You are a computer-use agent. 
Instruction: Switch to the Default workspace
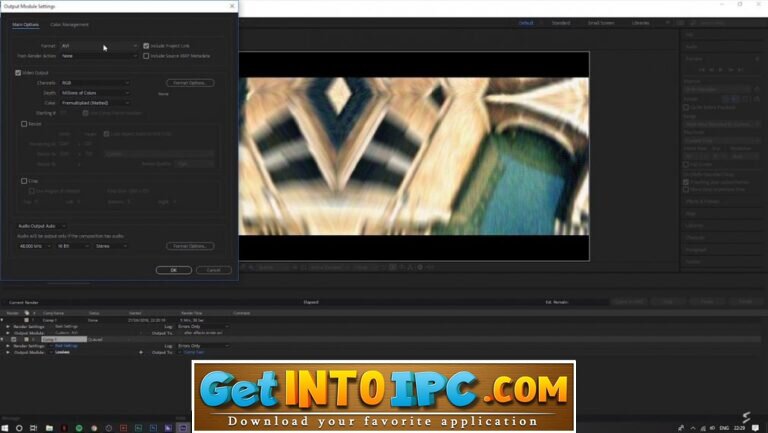526,23
